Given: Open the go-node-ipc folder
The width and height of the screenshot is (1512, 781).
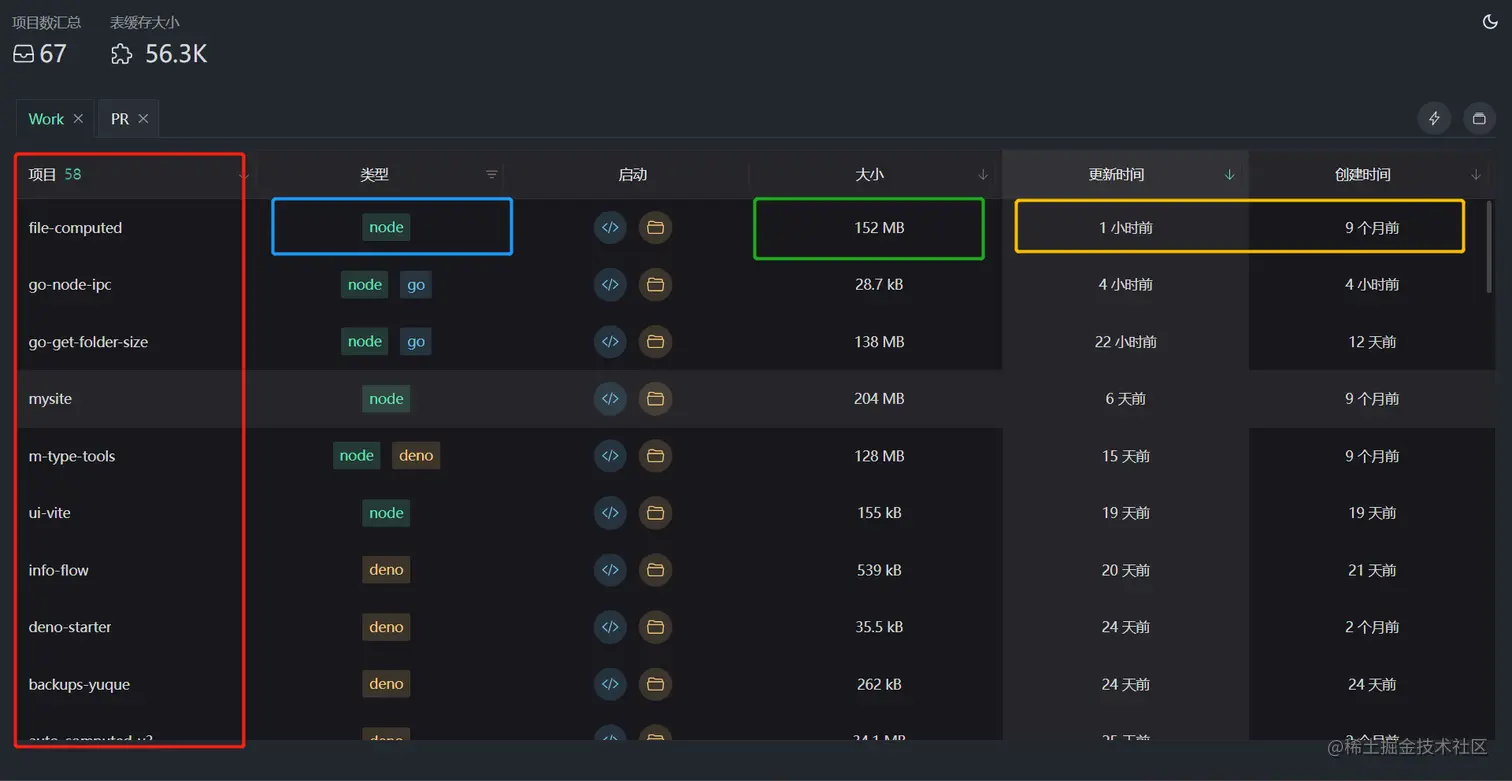Looking at the screenshot, I should [655, 284].
